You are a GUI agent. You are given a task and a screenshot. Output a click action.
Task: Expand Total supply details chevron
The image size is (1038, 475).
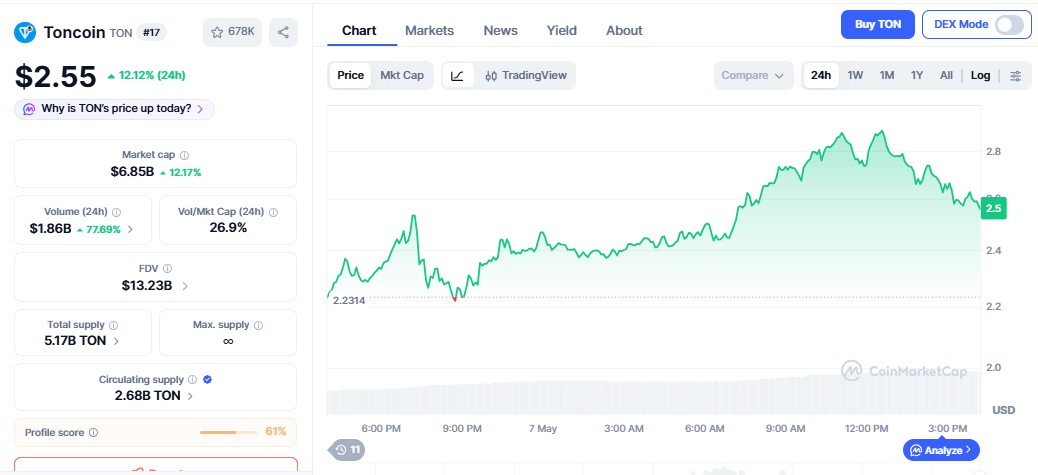117,341
